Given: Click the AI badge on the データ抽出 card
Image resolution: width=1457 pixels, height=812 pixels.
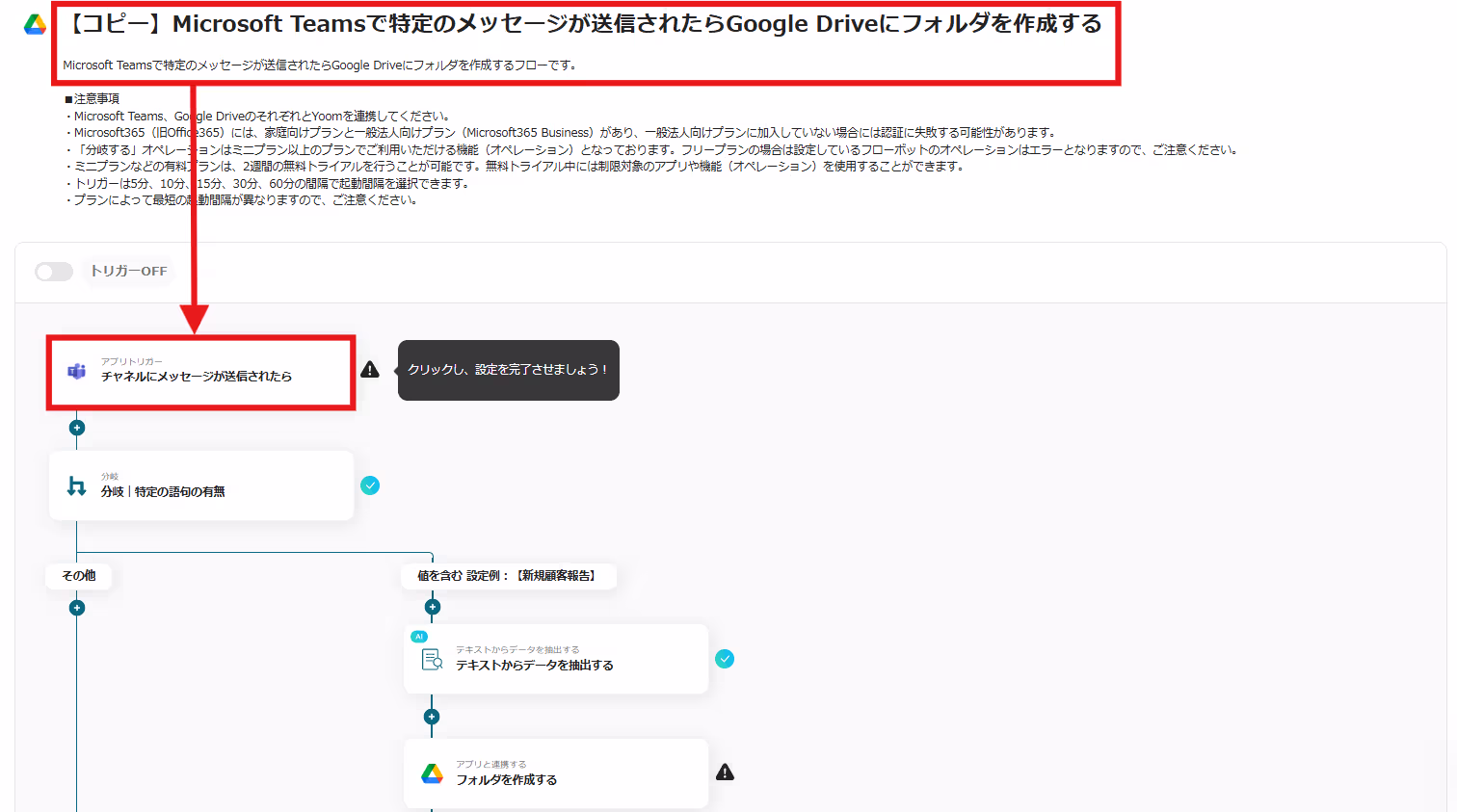Looking at the screenshot, I should click(419, 637).
